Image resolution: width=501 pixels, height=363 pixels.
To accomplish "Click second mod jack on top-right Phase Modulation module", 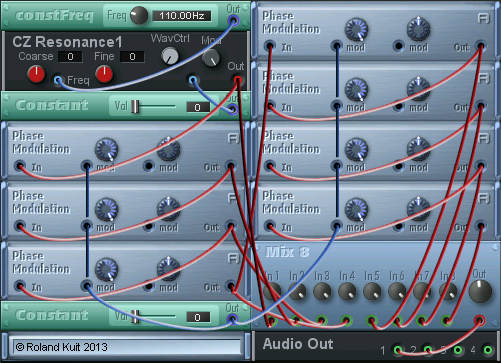I will pyautogui.click(x=399, y=46).
